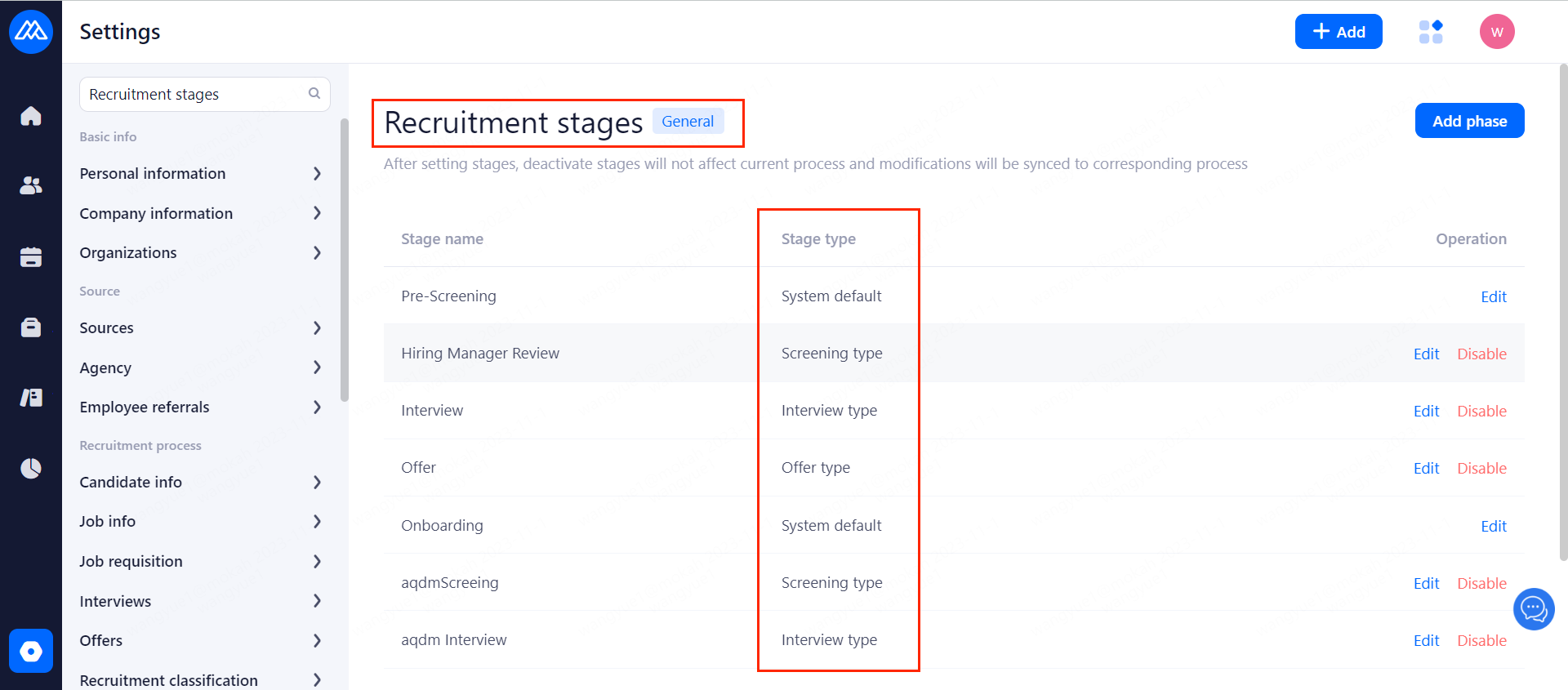The width and height of the screenshot is (1568, 690).
Task: Click the search magnifier icon
Action: (x=314, y=94)
